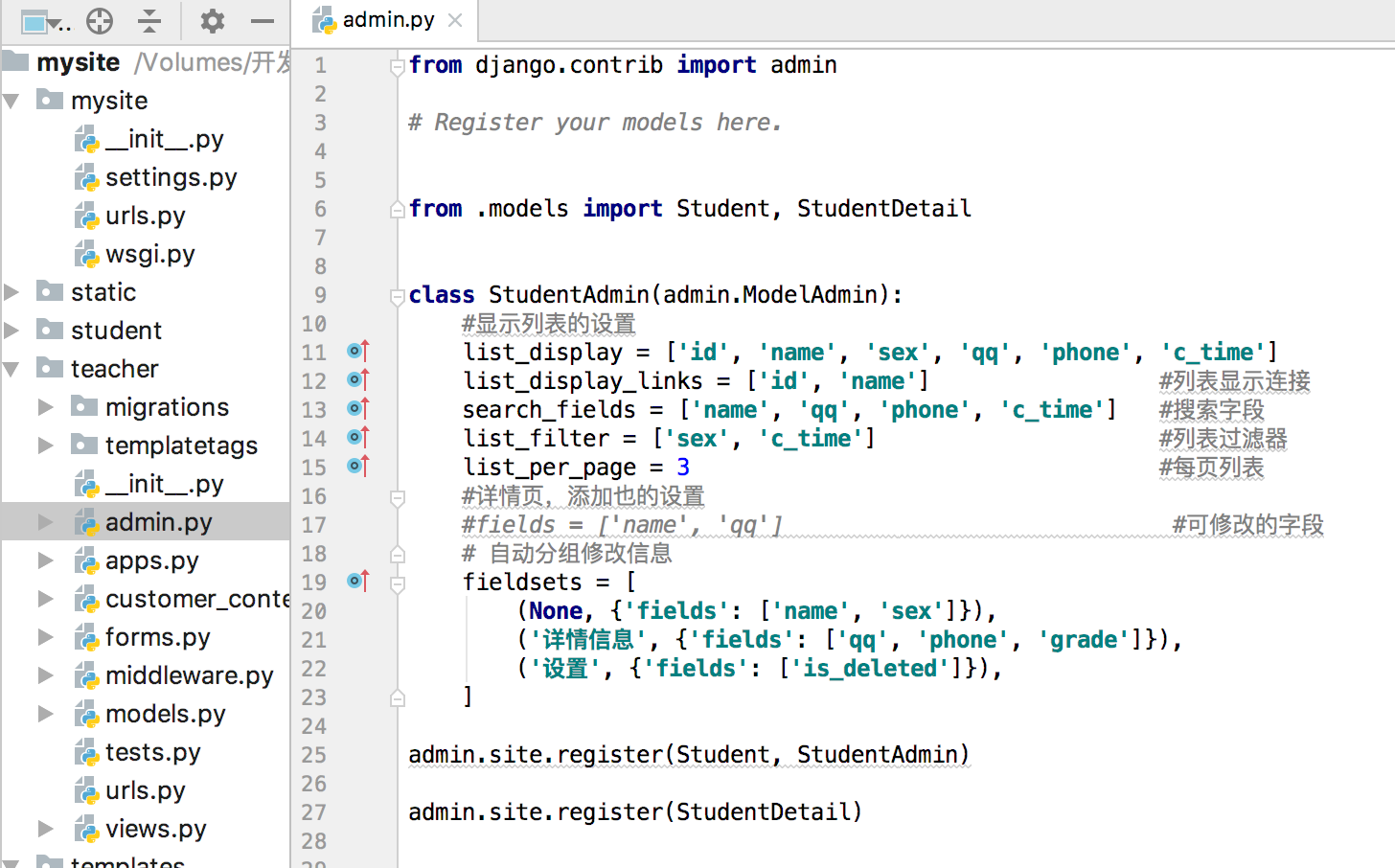Click the '# Register your models here.' comment
The width and height of the screenshot is (1395, 868).
[595, 123]
